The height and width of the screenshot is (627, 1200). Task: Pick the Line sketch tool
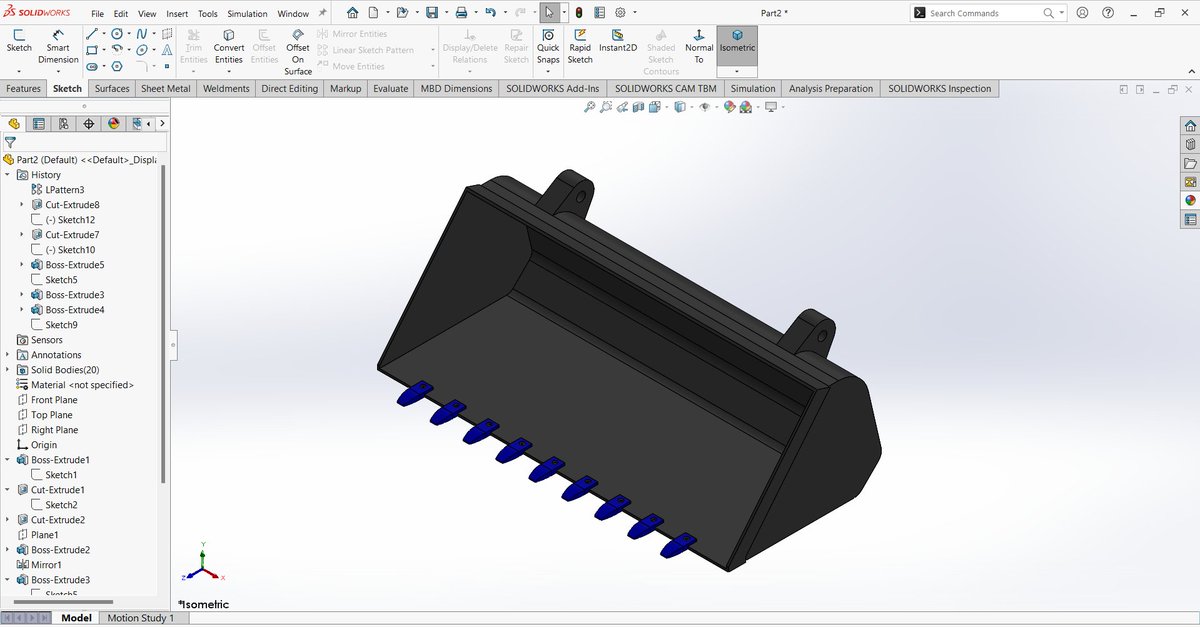click(x=92, y=34)
